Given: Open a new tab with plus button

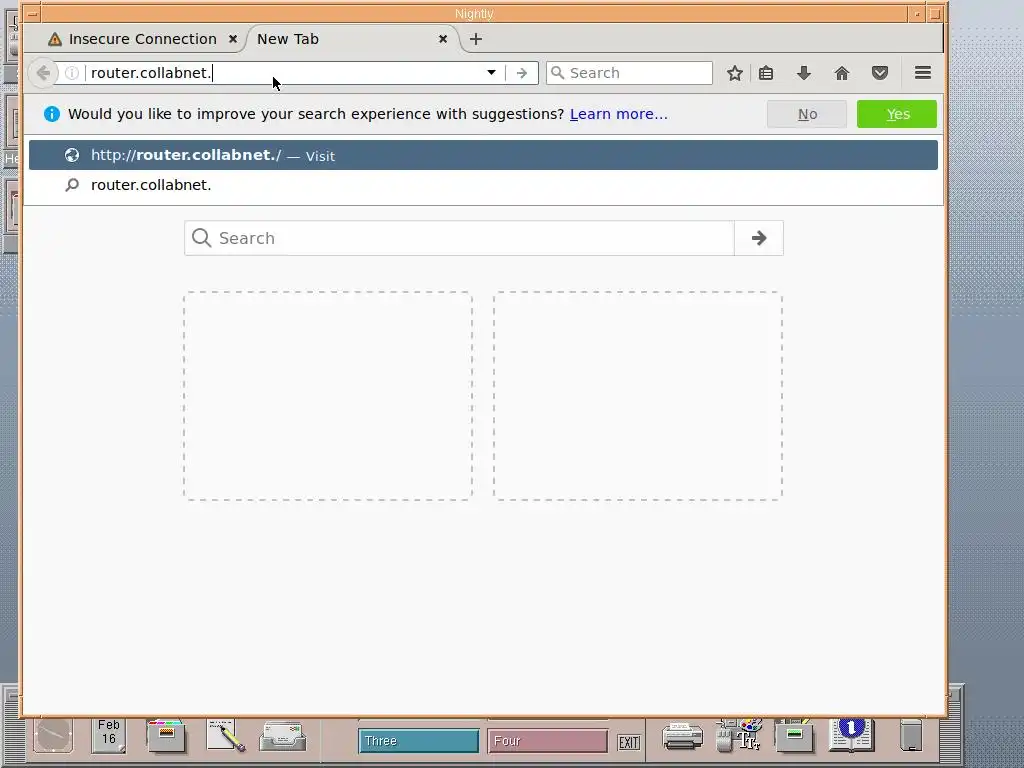Looking at the screenshot, I should click(476, 39).
